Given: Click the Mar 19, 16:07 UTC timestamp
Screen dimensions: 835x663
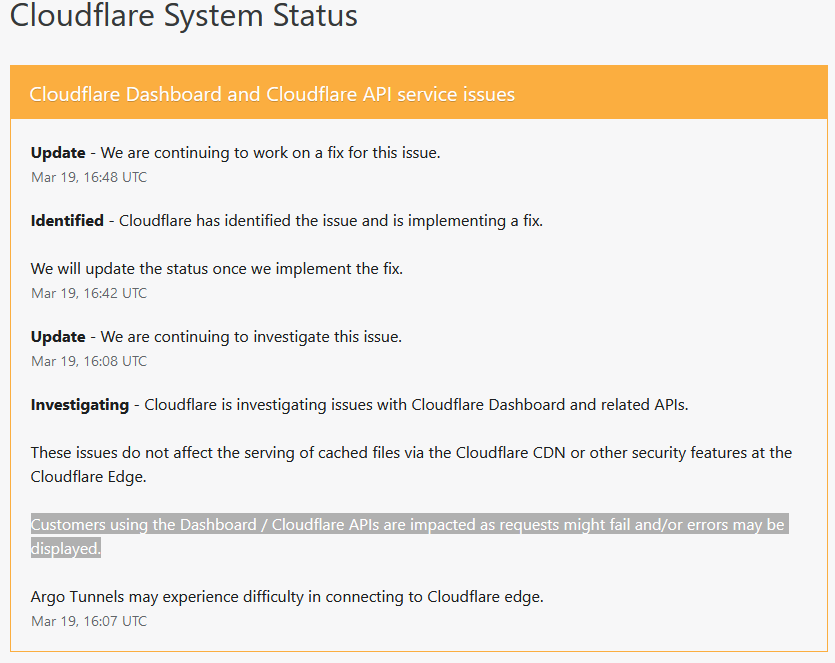Looking at the screenshot, I should pos(89,621).
